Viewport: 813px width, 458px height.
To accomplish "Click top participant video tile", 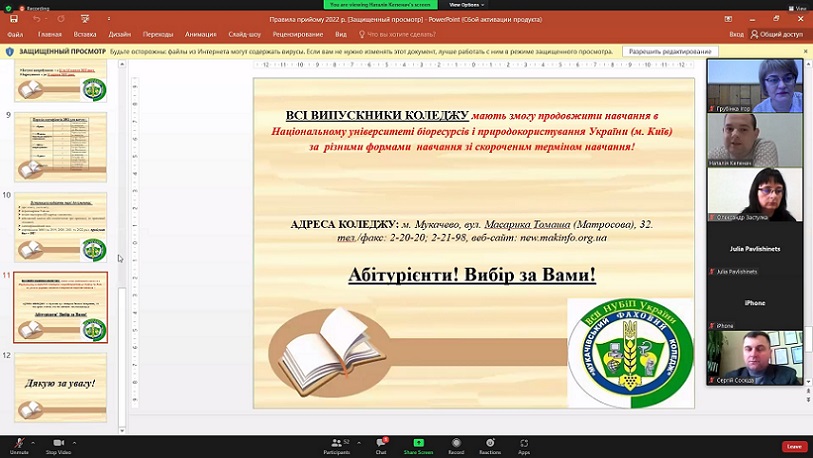I will (x=755, y=86).
